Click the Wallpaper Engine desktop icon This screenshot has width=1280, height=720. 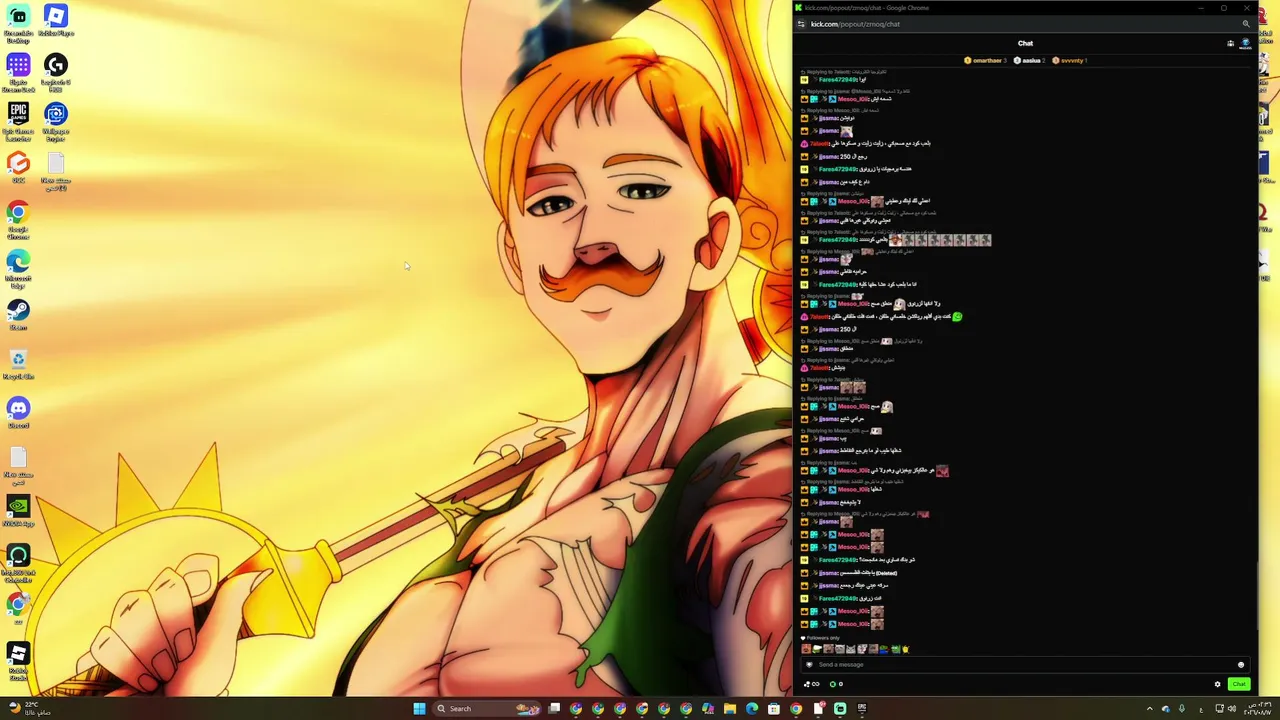pyautogui.click(x=56, y=121)
